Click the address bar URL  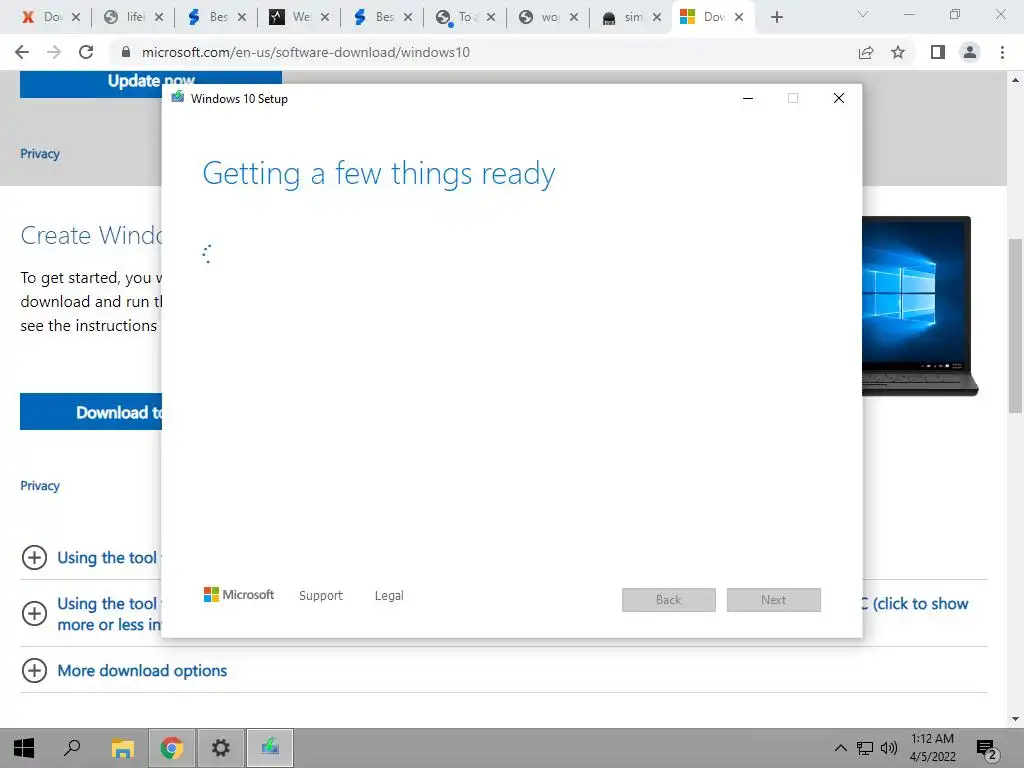coord(306,52)
